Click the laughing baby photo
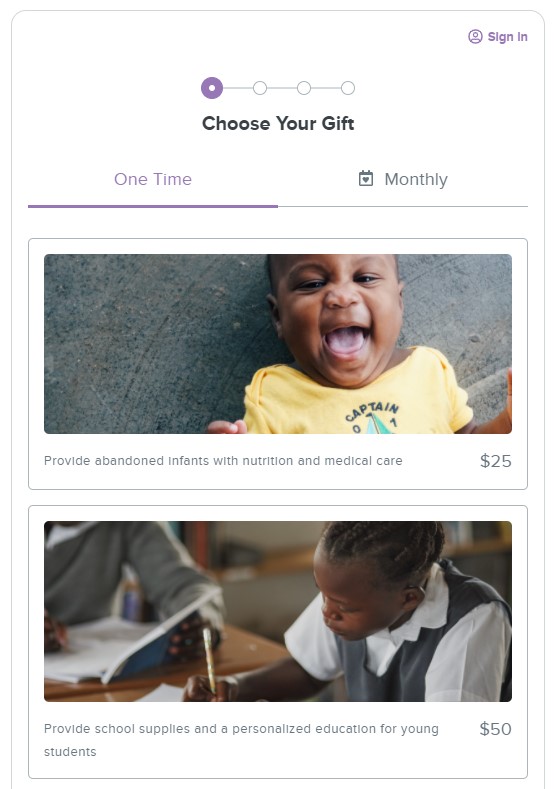The image size is (556, 789). 278,344
